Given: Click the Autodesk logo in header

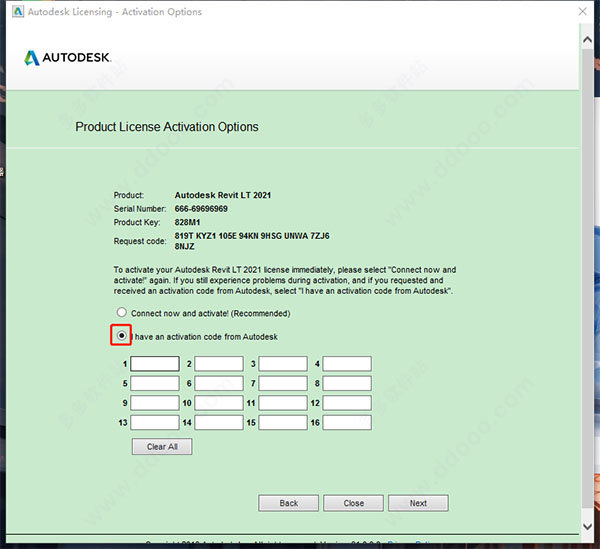Looking at the screenshot, I should pyautogui.click(x=68, y=58).
